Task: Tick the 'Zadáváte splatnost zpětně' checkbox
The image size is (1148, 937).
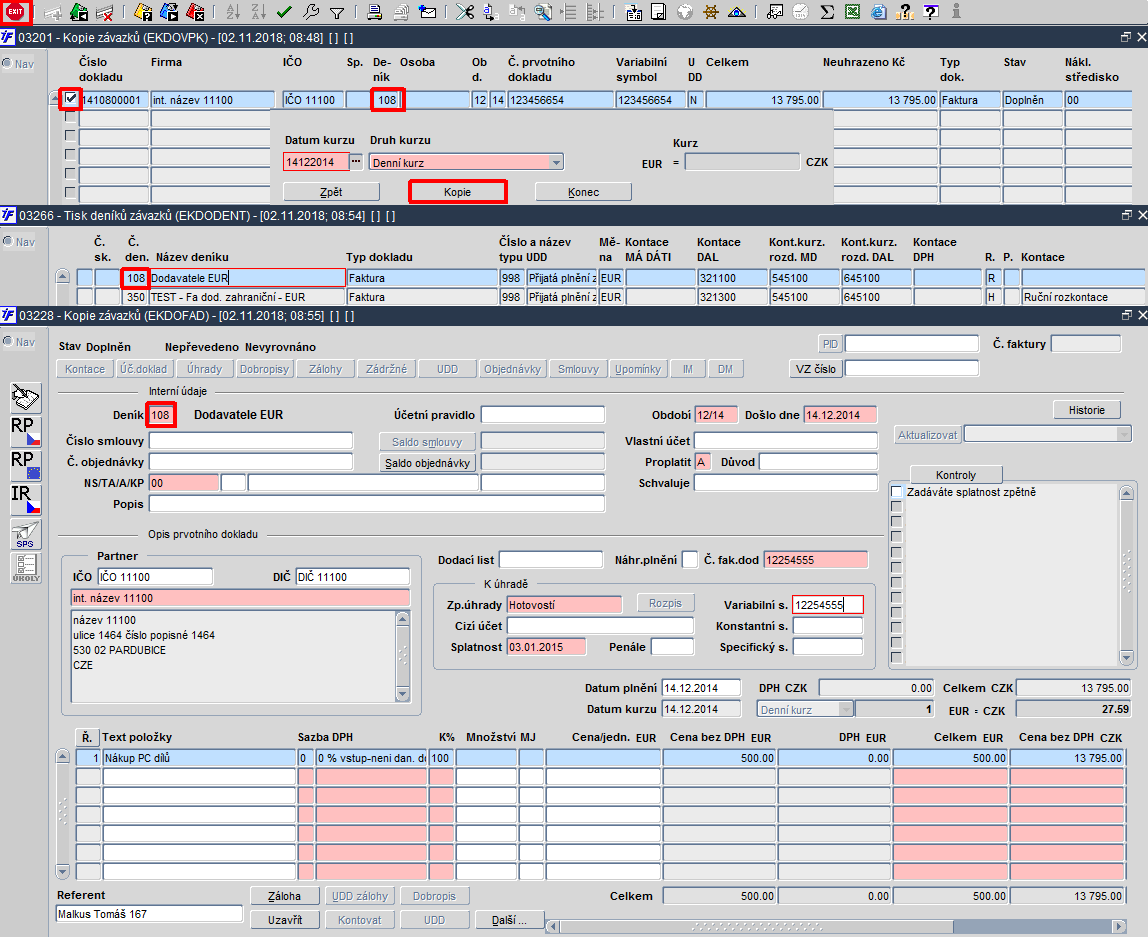Action: [896, 492]
